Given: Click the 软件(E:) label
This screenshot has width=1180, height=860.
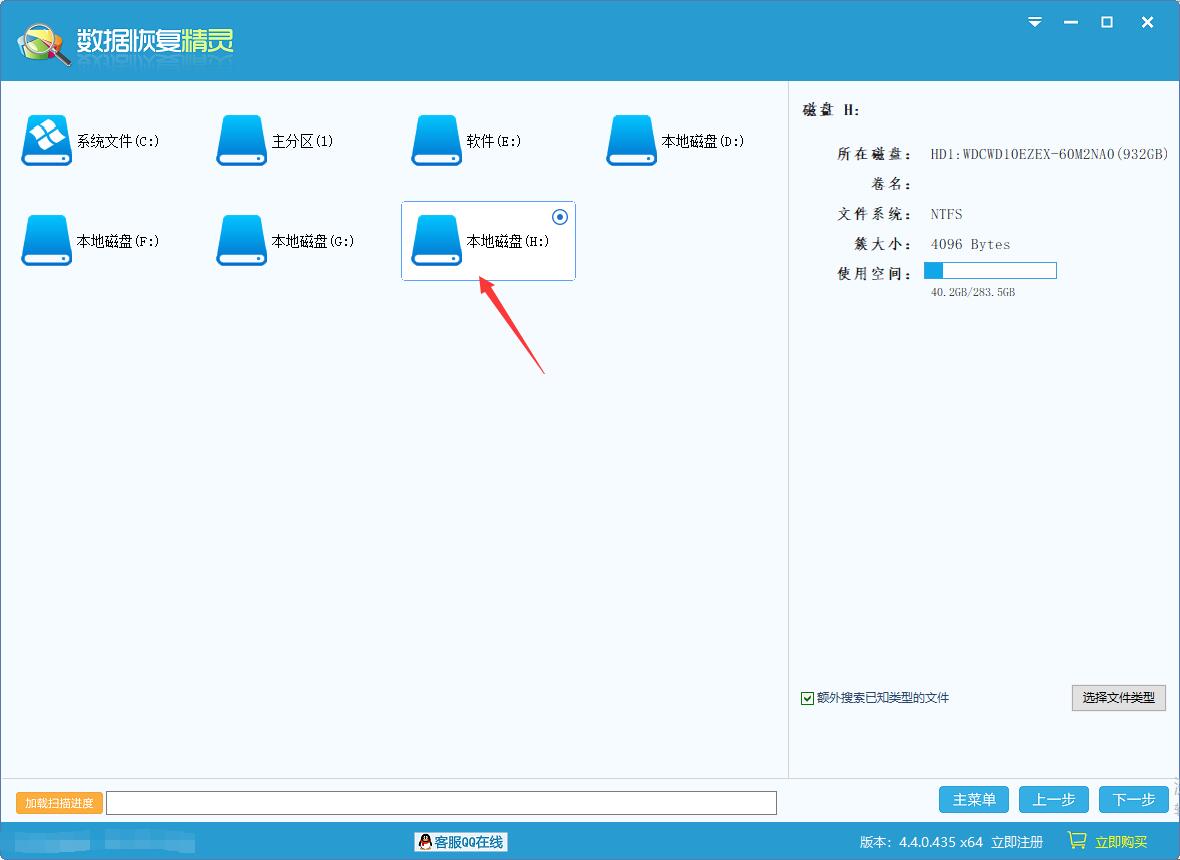Looking at the screenshot, I should click(x=493, y=141).
